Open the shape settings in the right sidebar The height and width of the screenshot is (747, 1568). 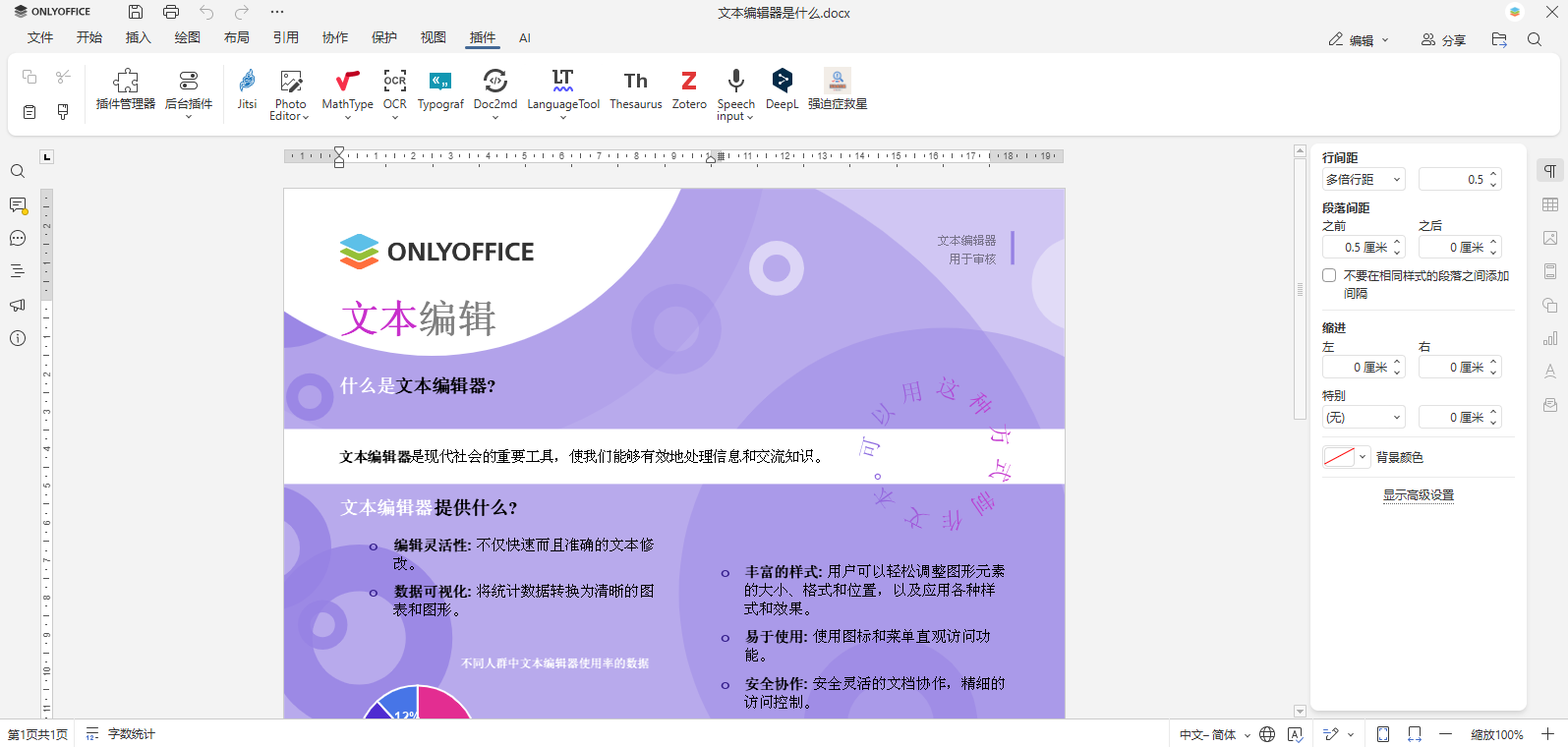click(x=1550, y=305)
